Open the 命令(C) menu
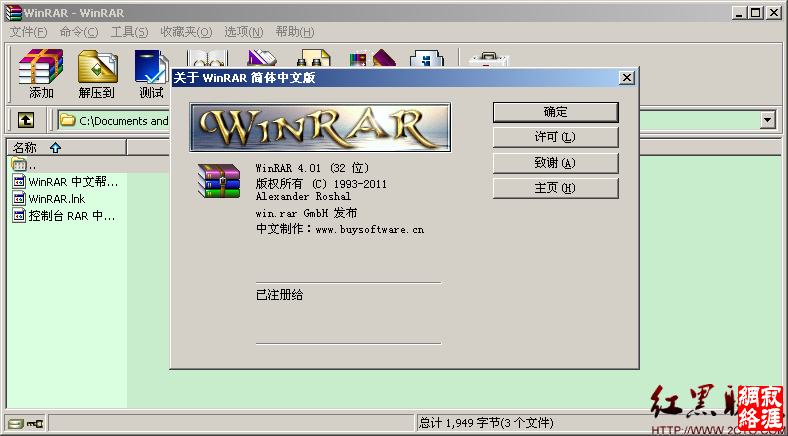Screen dimensions: 788x436 point(79,32)
